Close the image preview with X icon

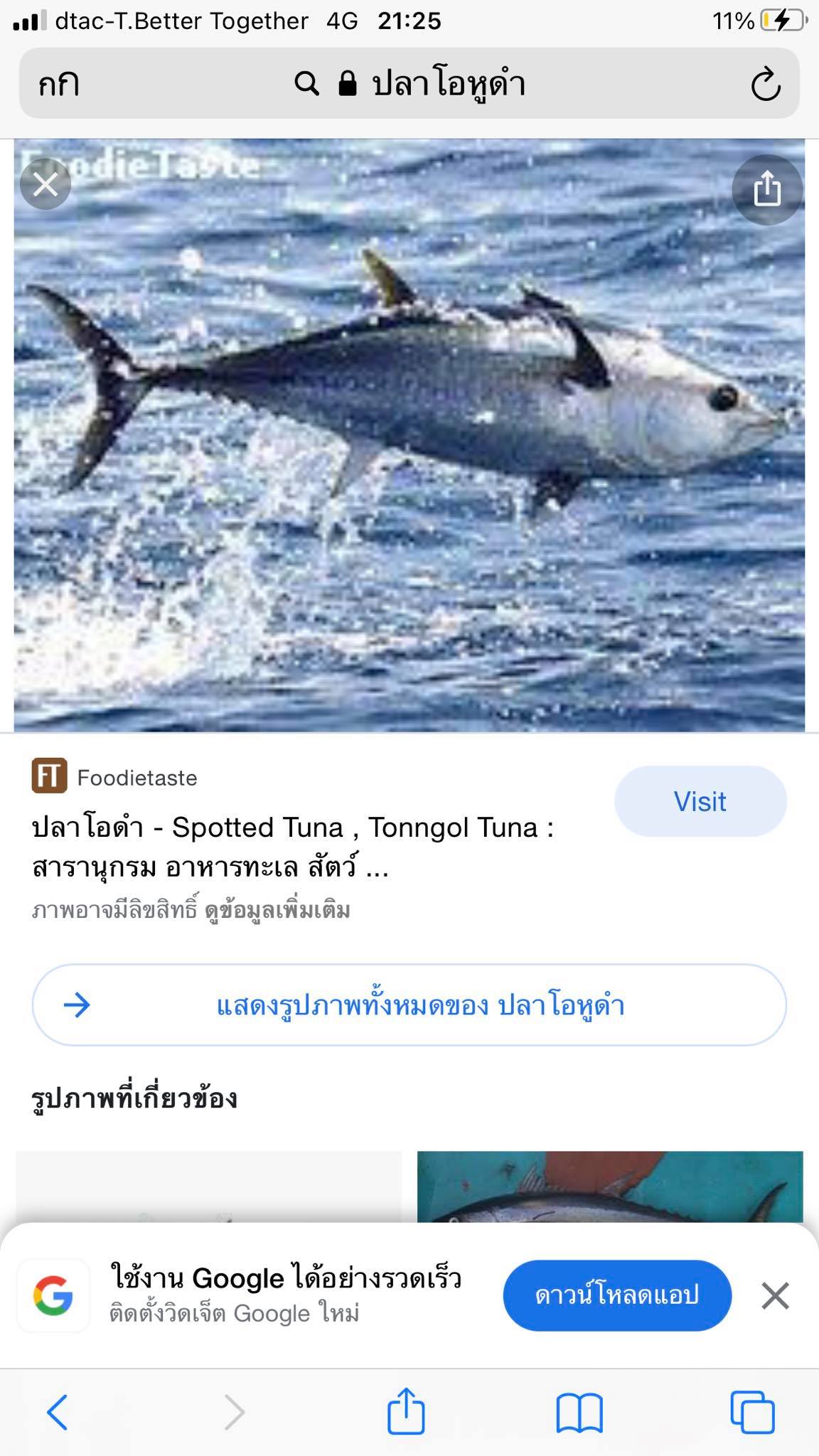[45, 186]
